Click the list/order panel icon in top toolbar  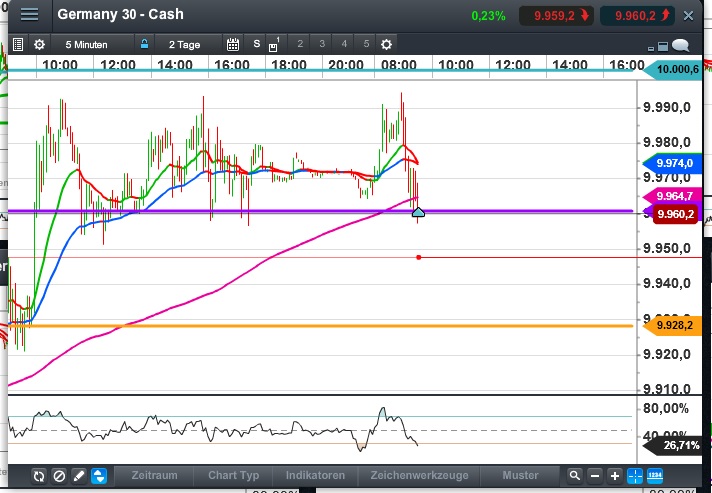tap(18, 44)
